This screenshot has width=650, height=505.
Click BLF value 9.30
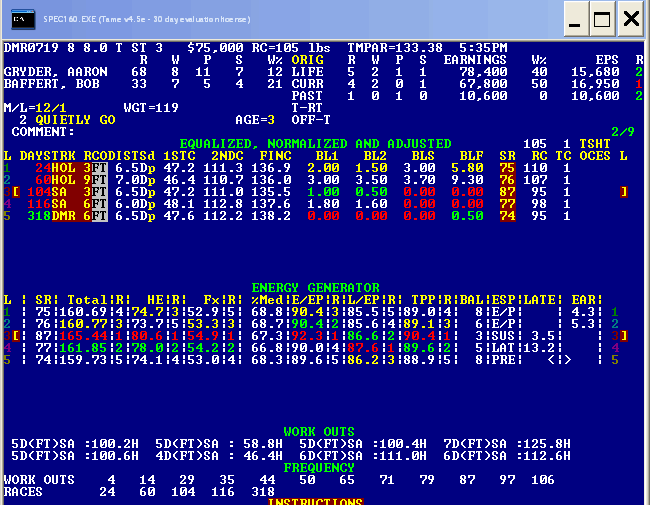[x=467, y=180]
